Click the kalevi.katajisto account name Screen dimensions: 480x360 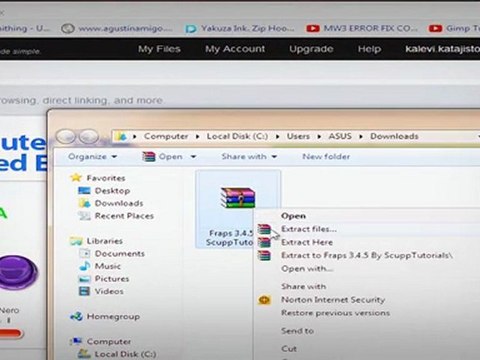(x=442, y=49)
